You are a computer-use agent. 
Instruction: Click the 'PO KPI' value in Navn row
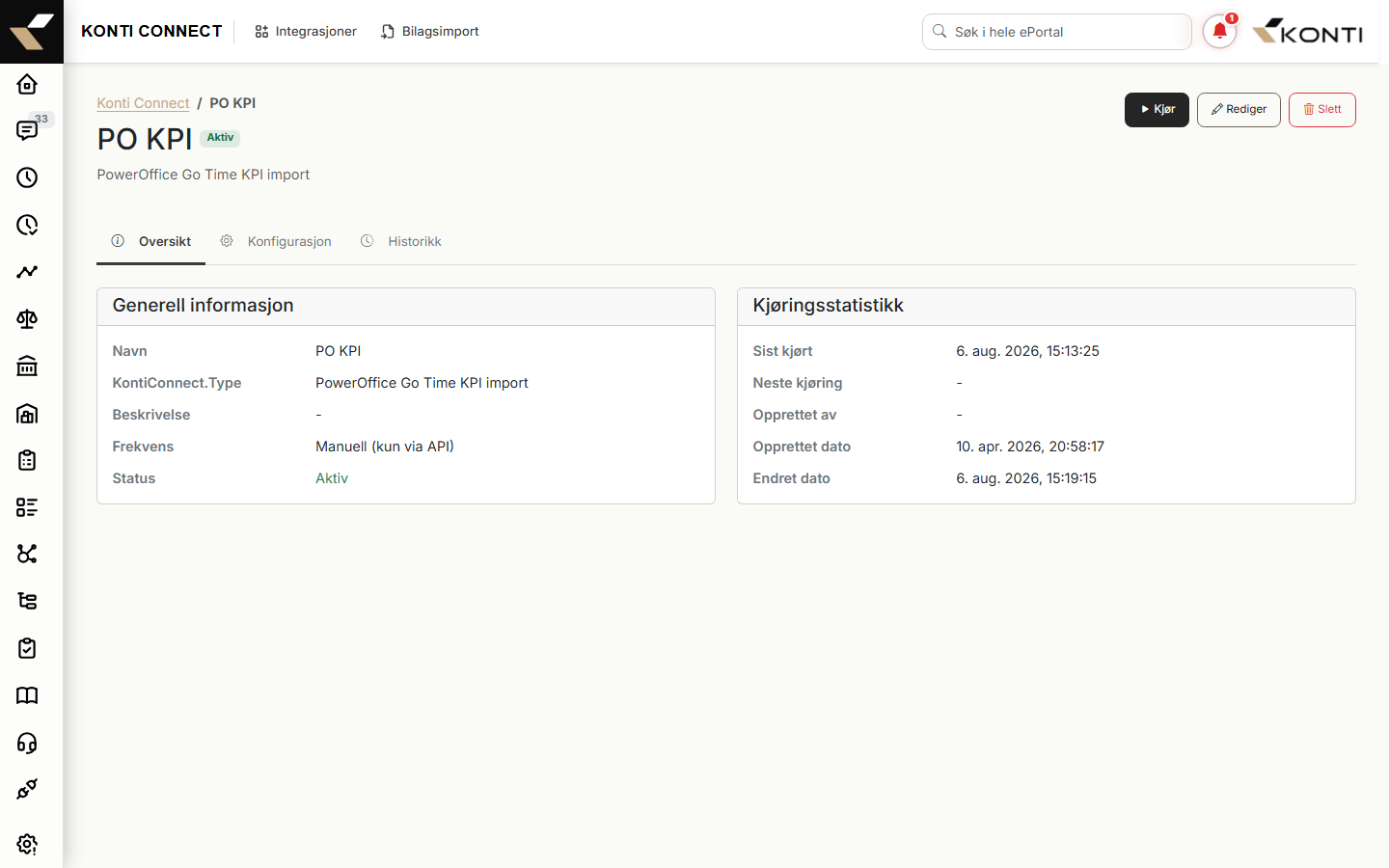(339, 351)
